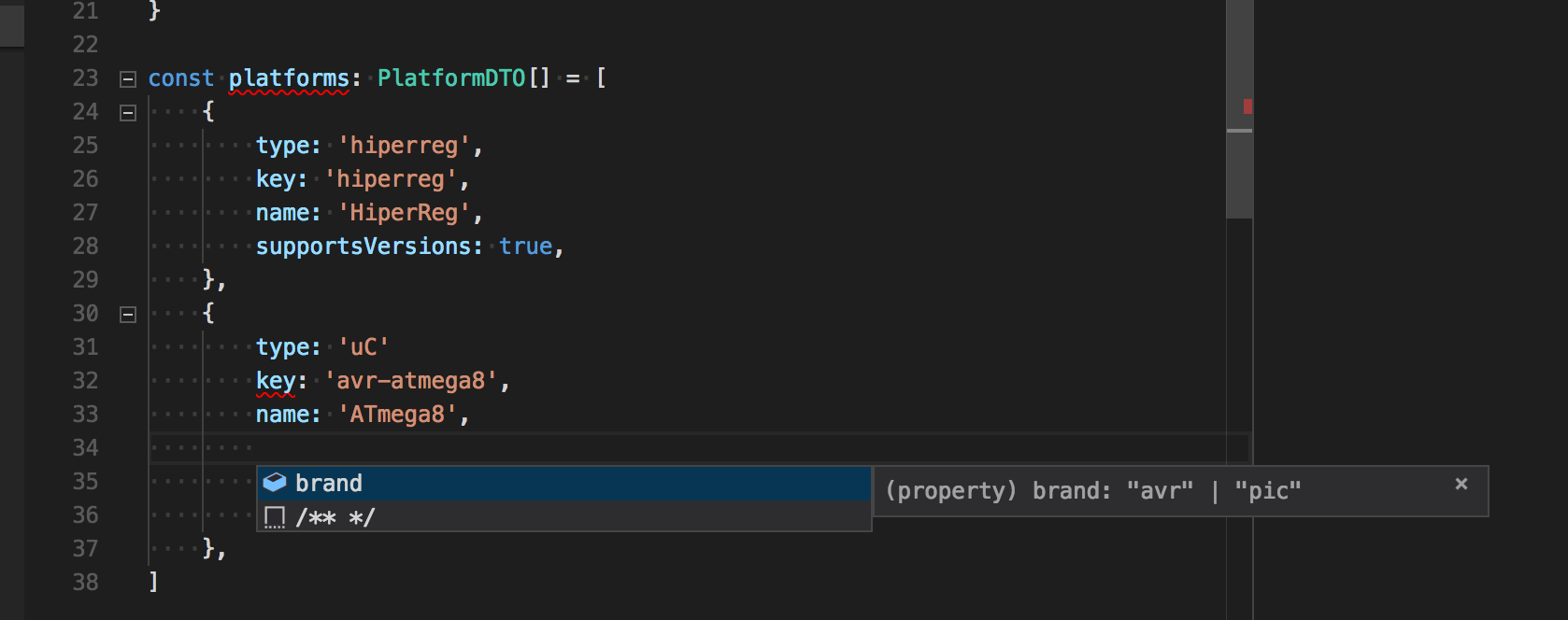This screenshot has height=620, width=1568.
Task: Click the 'uC' type string
Action: coord(363,347)
